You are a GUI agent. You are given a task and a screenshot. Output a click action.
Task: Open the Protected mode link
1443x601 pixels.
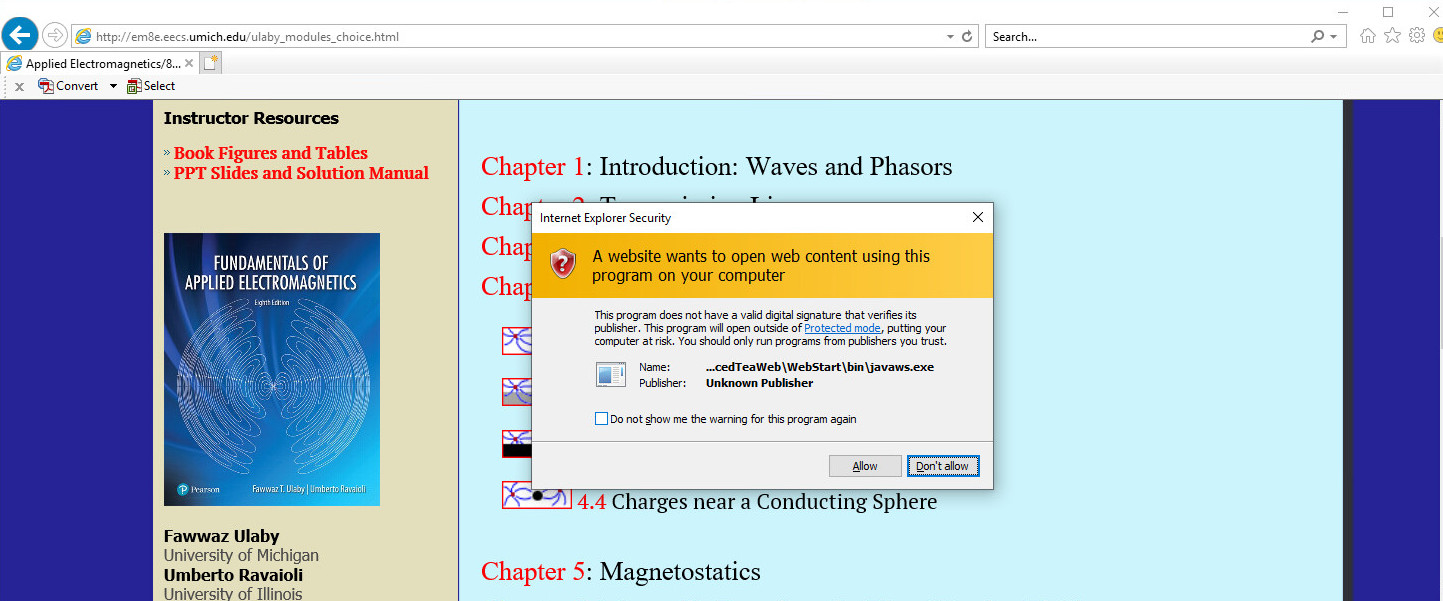(x=842, y=328)
